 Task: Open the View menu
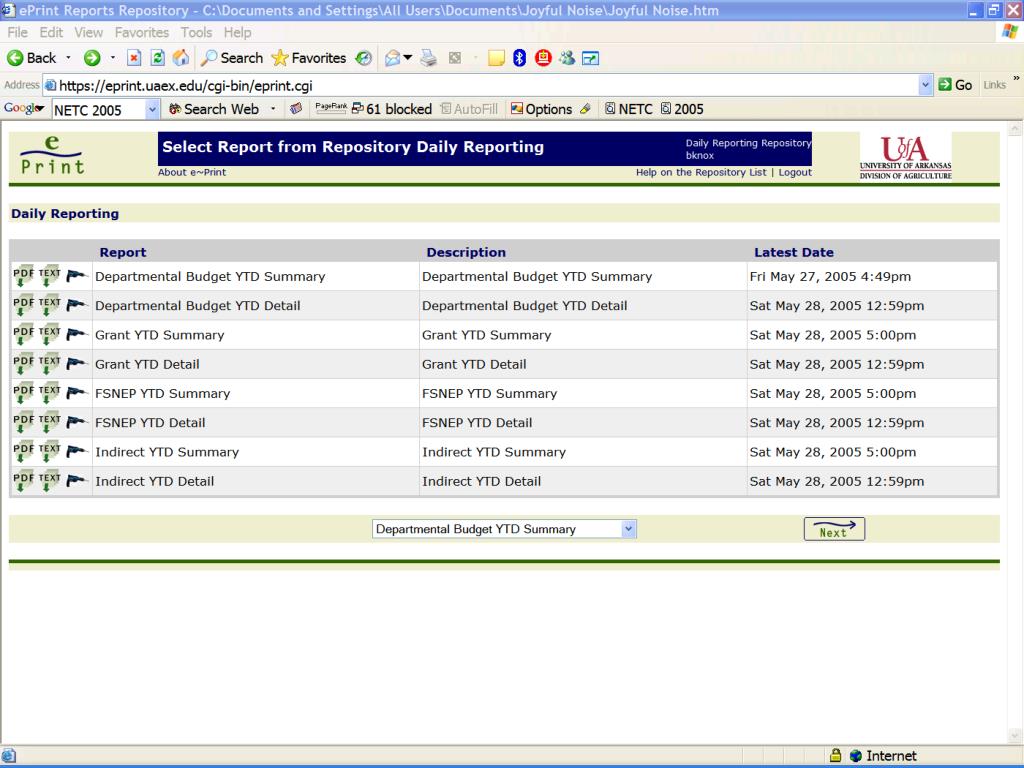coord(88,32)
